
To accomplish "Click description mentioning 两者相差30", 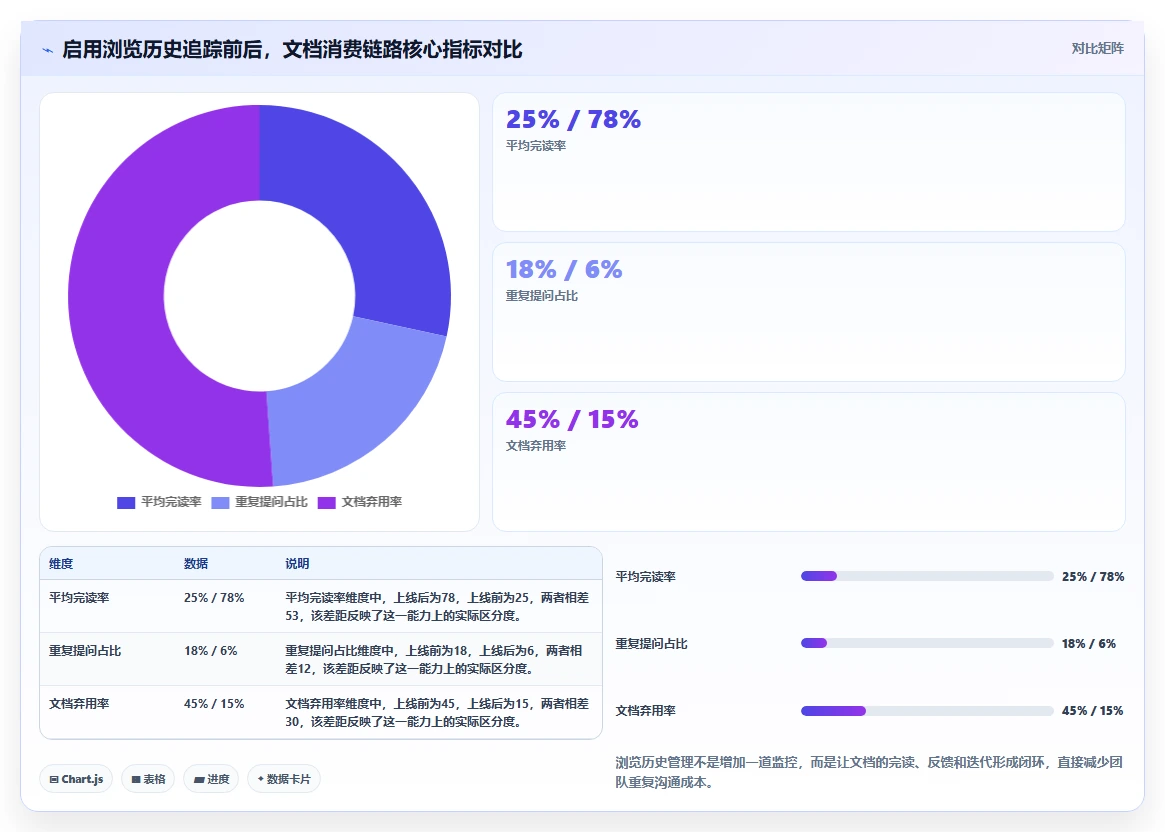I will tap(437, 712).
